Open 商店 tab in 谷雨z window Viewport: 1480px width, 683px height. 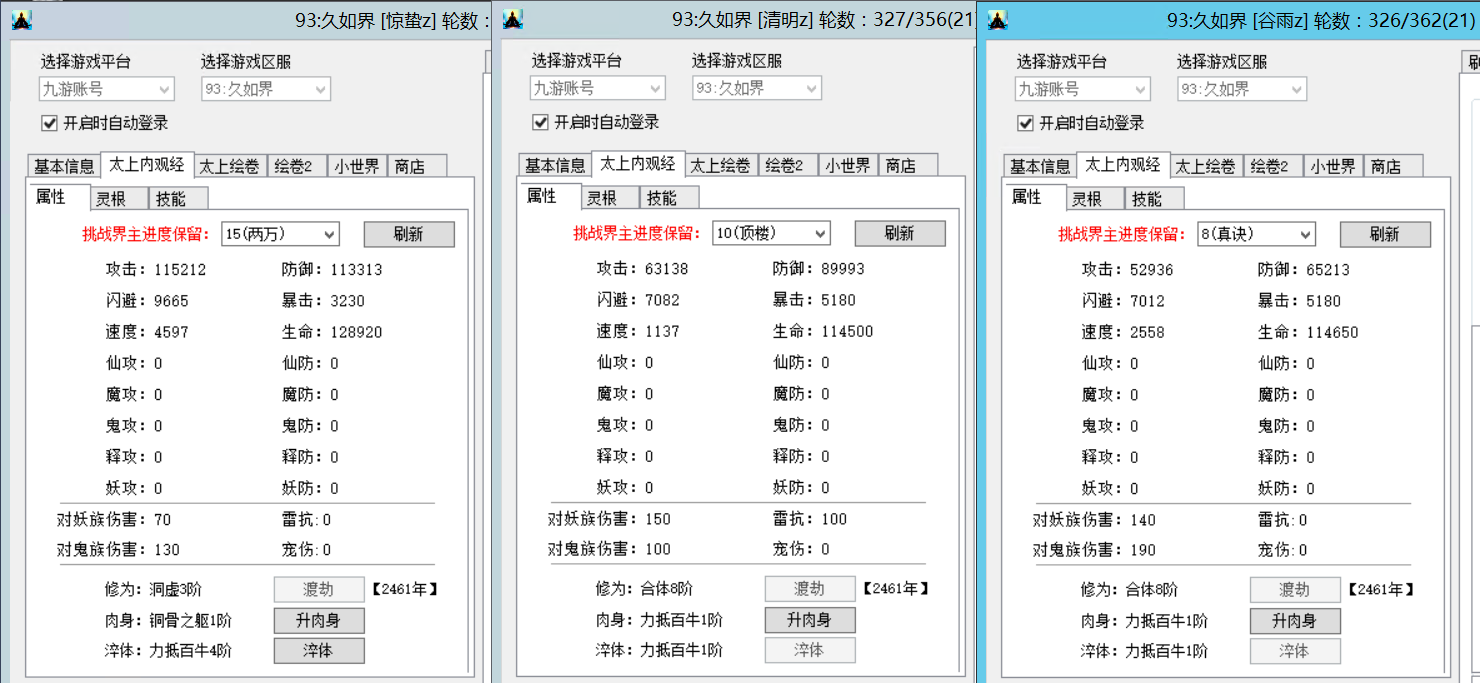1392,166
